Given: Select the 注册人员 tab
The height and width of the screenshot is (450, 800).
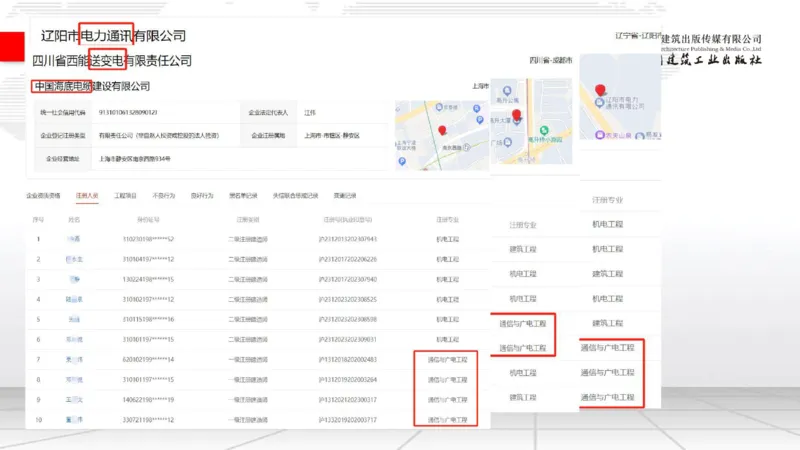Looking at the screenshot, I should pyautogui.click(x=87, y=195).
